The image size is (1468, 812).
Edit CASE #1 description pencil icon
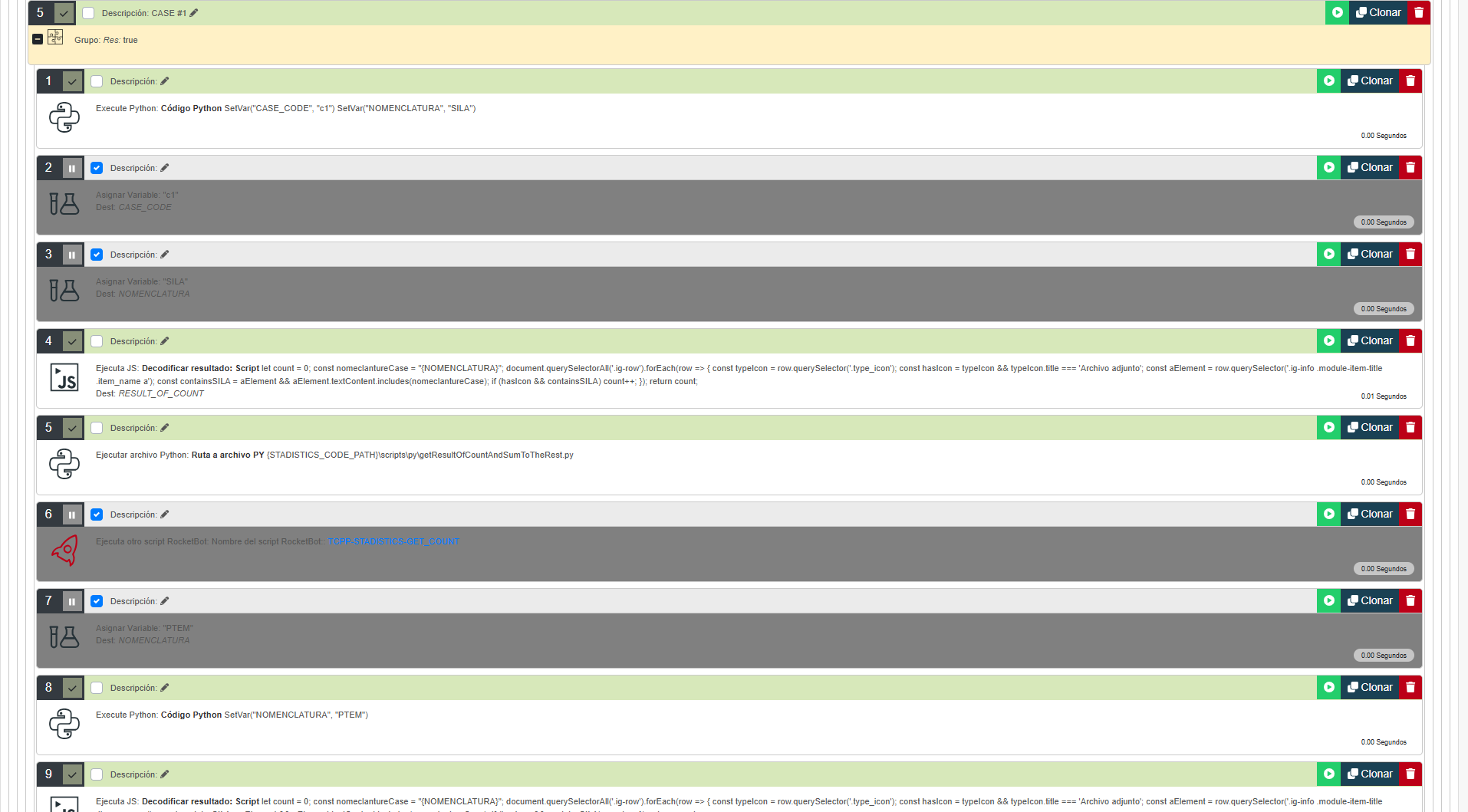coord(194,13)
